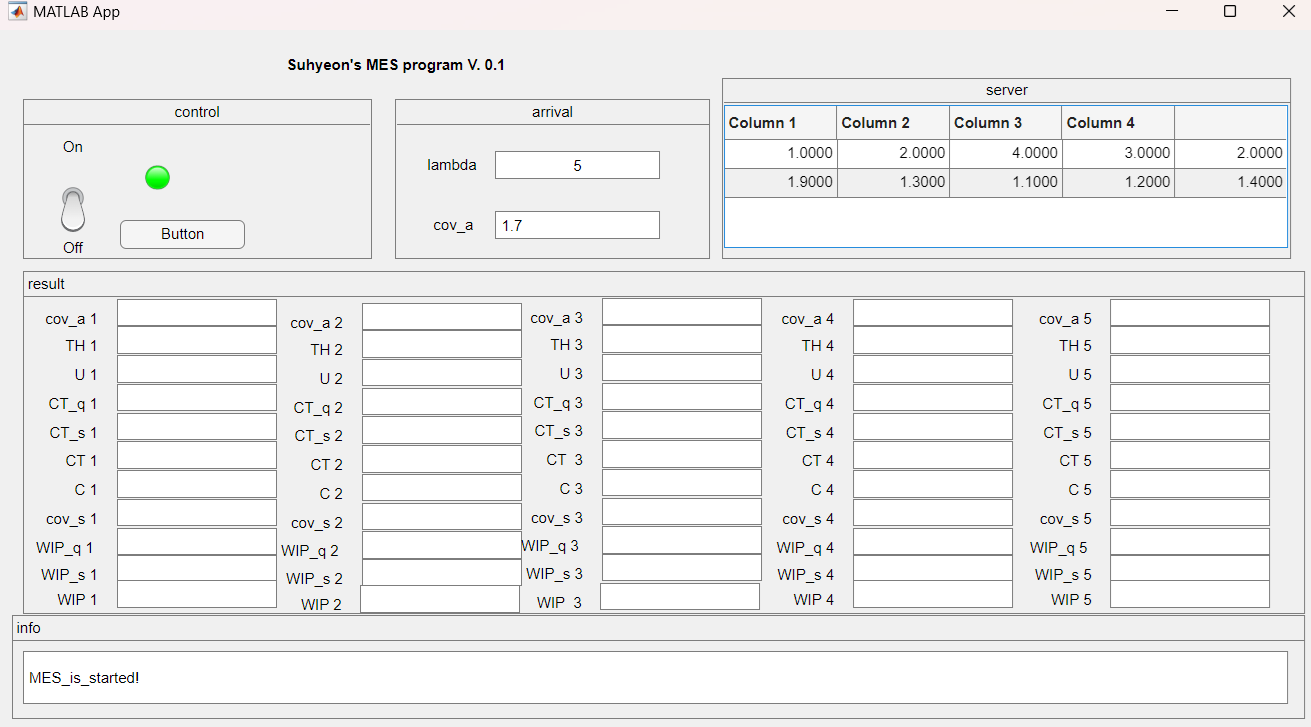The width and height of the screenshot is (1311, 727).
Task: Click the CT_q 4 result field
Action: pos(933,398)
